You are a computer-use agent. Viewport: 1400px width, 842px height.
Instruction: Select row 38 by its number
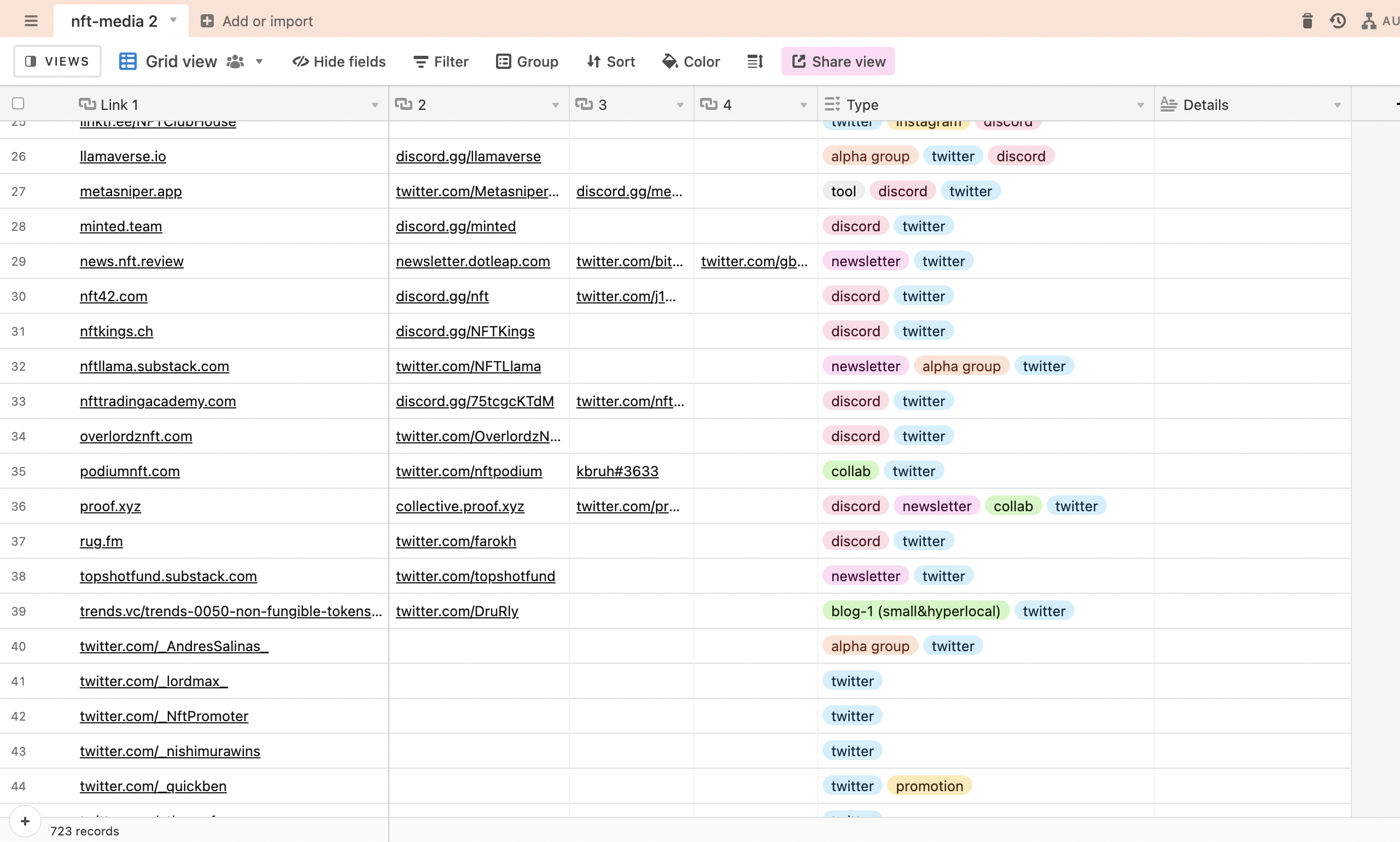(19, 576)
